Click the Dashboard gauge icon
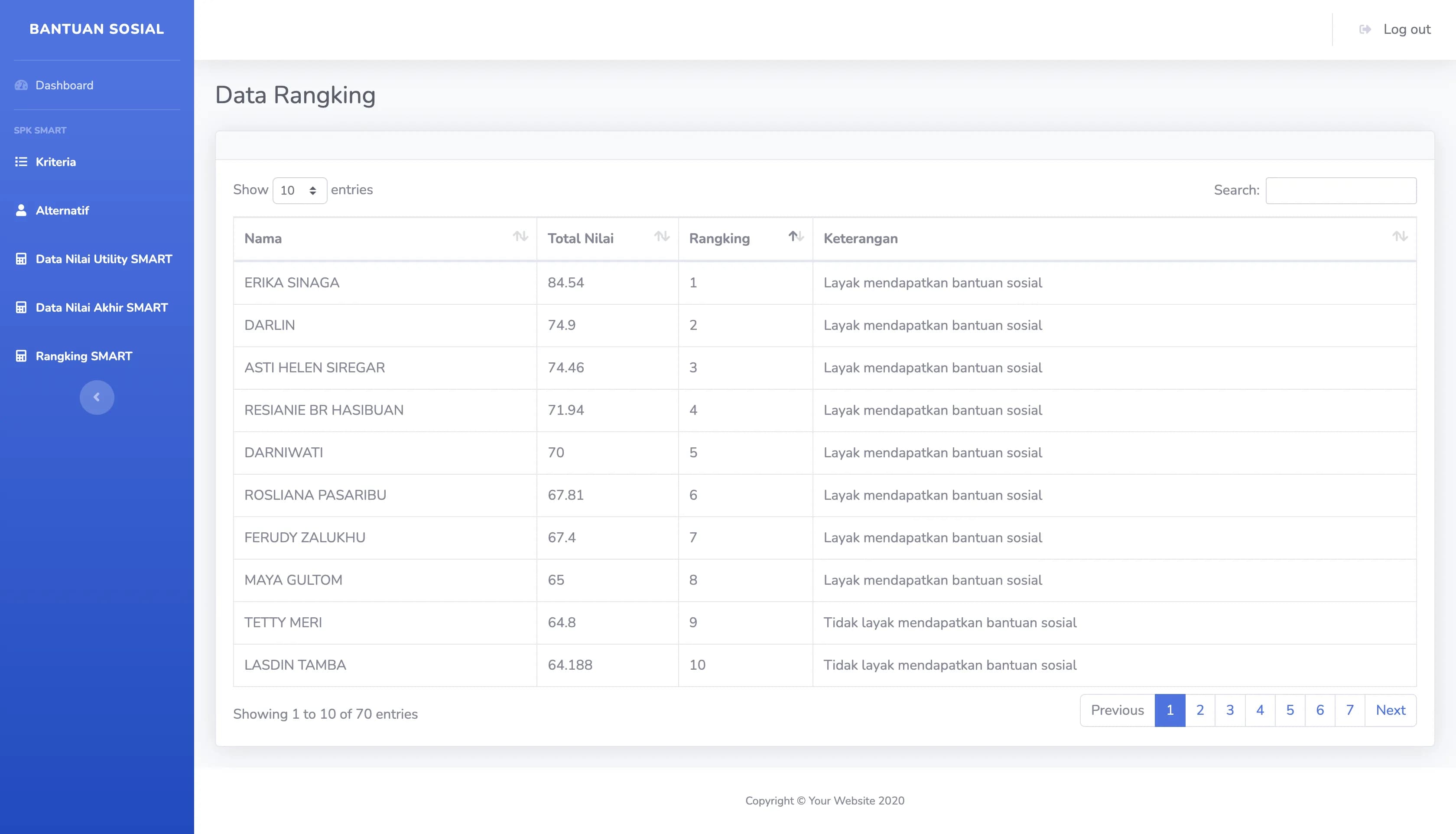Image resolution: width=1456 pixels, height=834 pixels. tap(21, 85)
